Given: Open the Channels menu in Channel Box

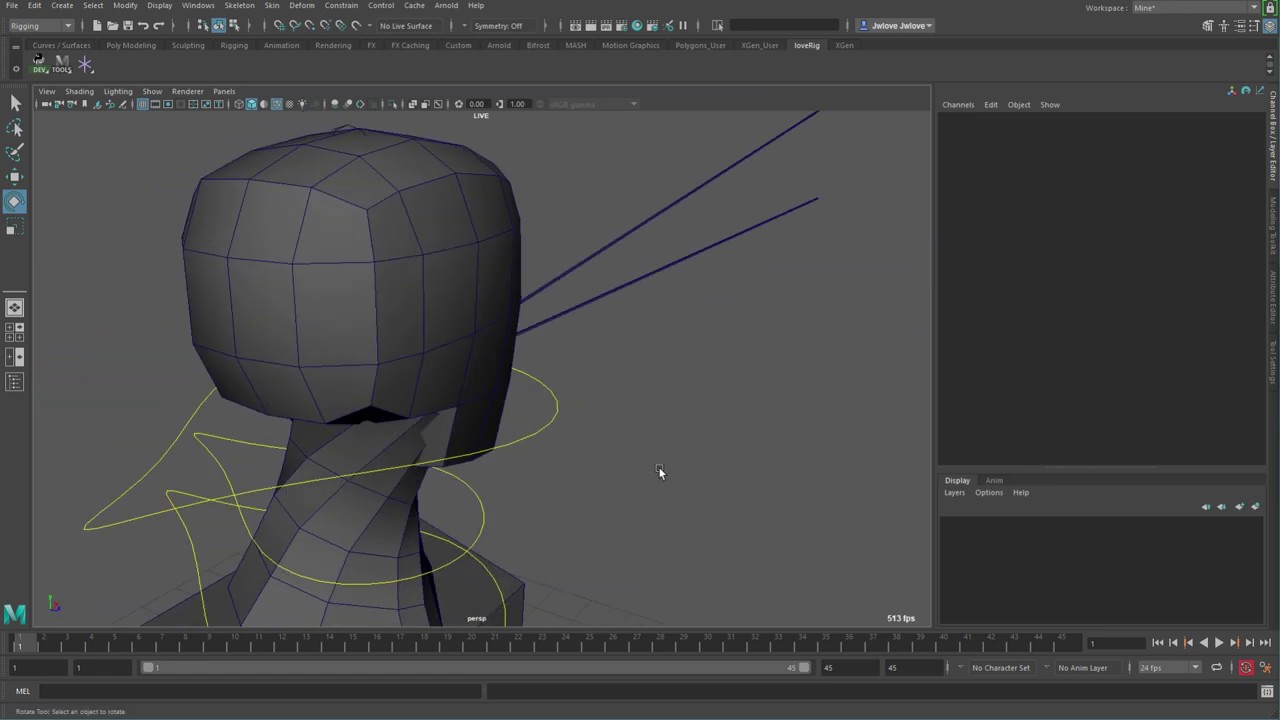Looking at the screenshot, I should pyautogui.click(x=957, y=104).
